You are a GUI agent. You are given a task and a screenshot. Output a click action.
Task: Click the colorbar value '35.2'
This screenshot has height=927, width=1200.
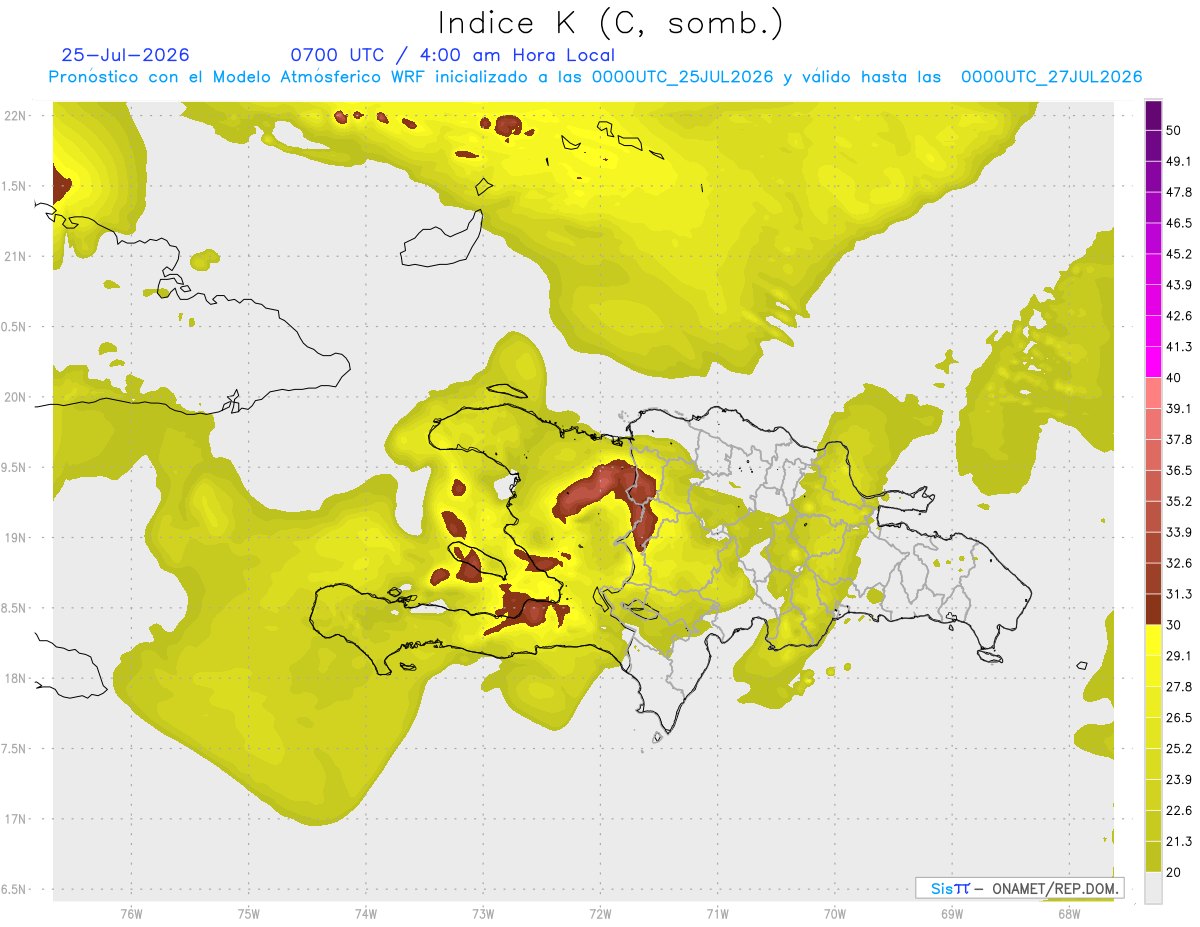tap(1179, 501)
